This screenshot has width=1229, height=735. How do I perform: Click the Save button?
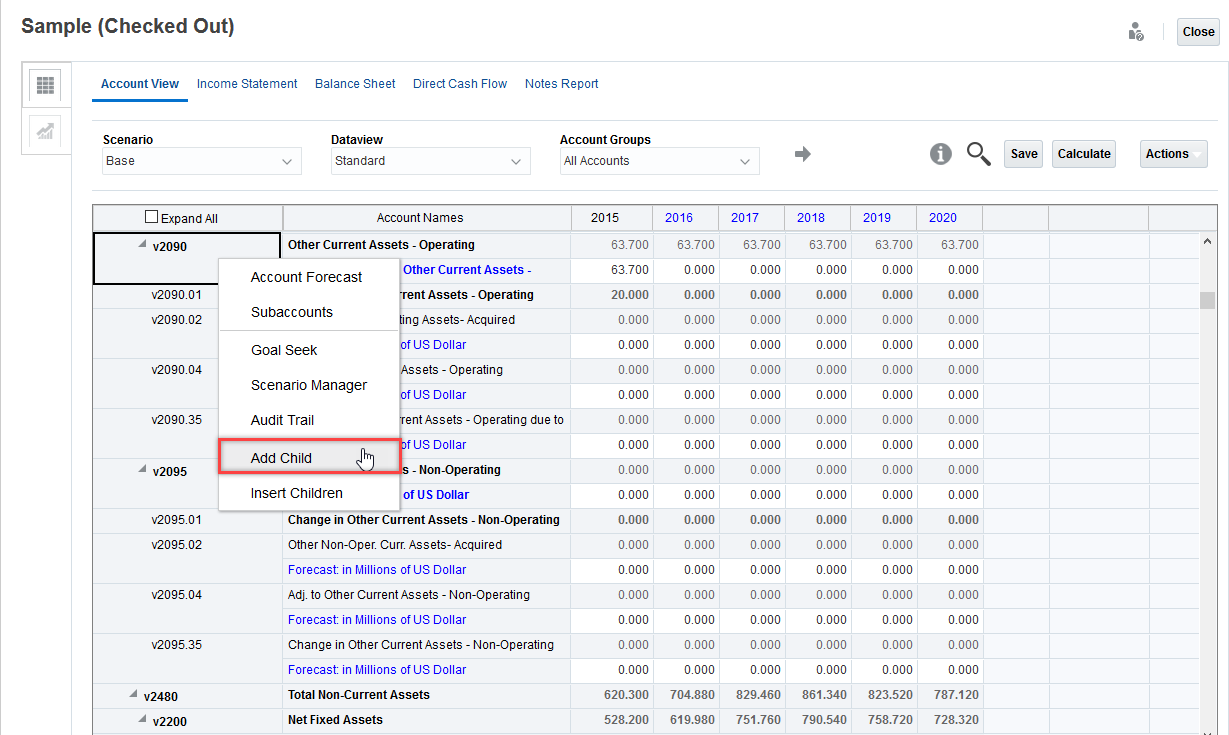coord(1023,154)
